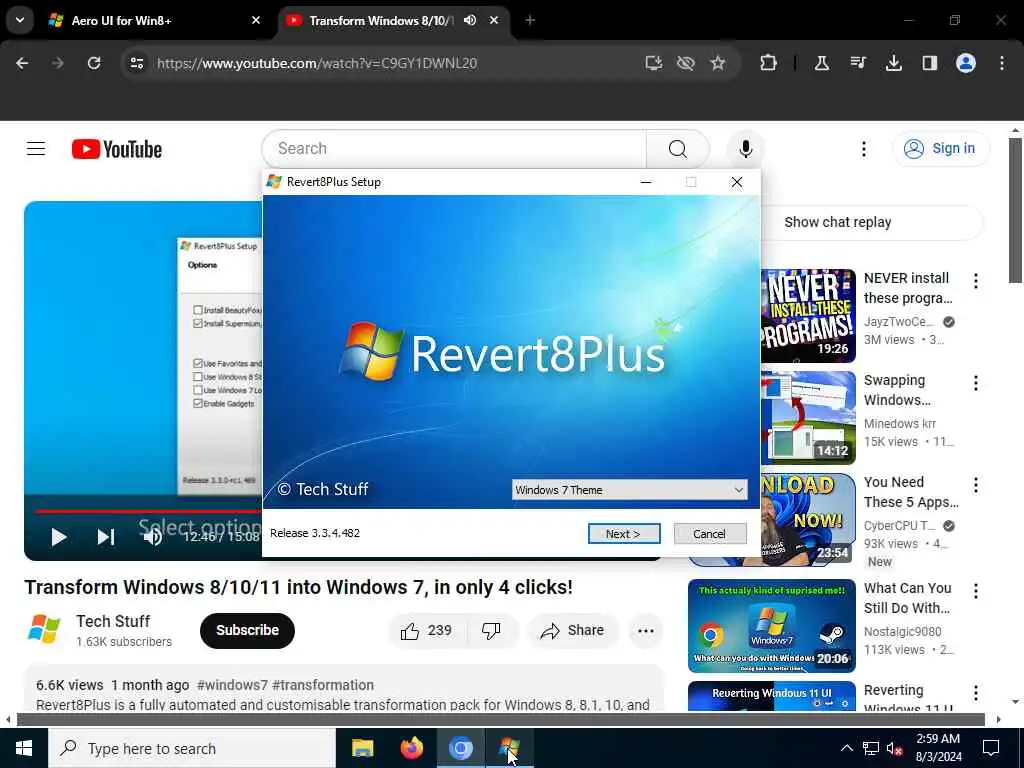Open YouTube settings three-dot icon
The image size is (1024, 768).
point(863,149)
